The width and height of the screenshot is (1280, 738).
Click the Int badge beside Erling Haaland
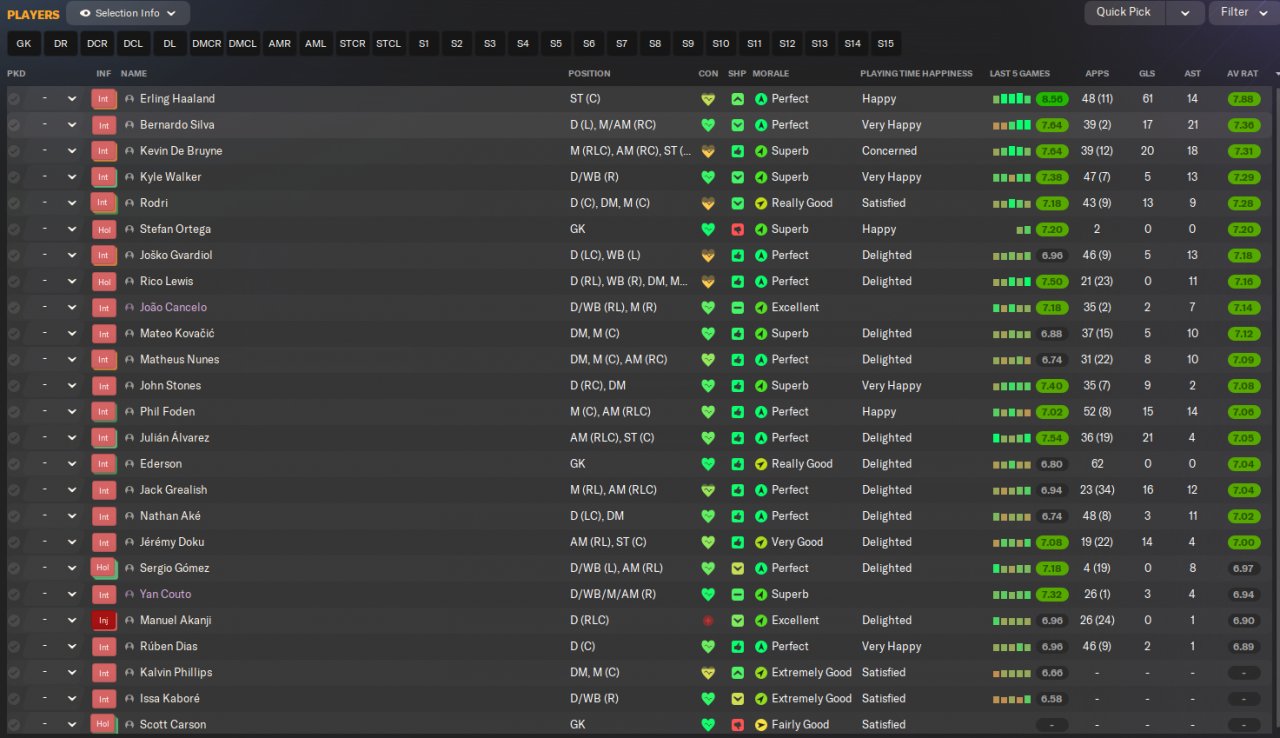(x=104, y=99)
